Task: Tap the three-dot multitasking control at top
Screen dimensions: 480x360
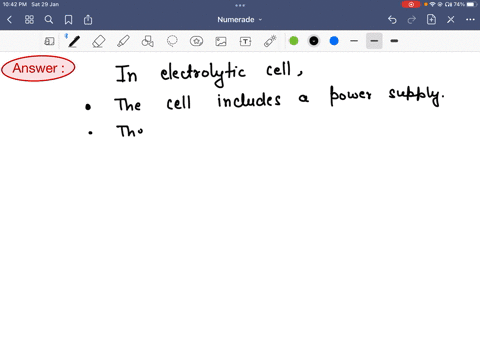Action: (240, 5)
